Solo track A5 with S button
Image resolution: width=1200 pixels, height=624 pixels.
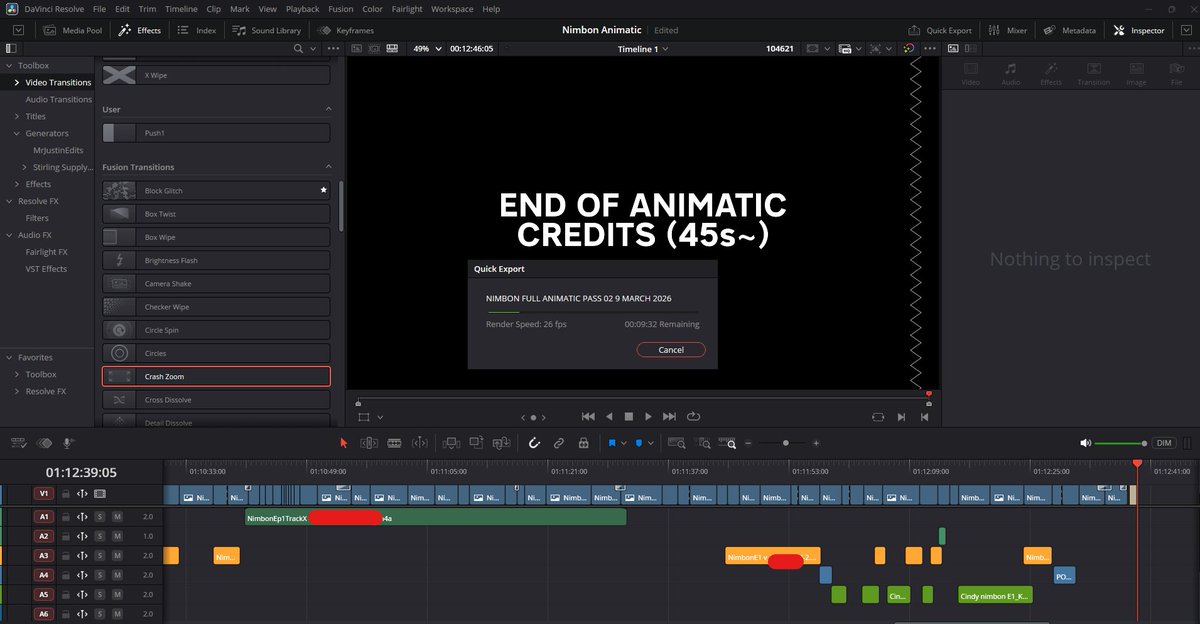[100, 595]
